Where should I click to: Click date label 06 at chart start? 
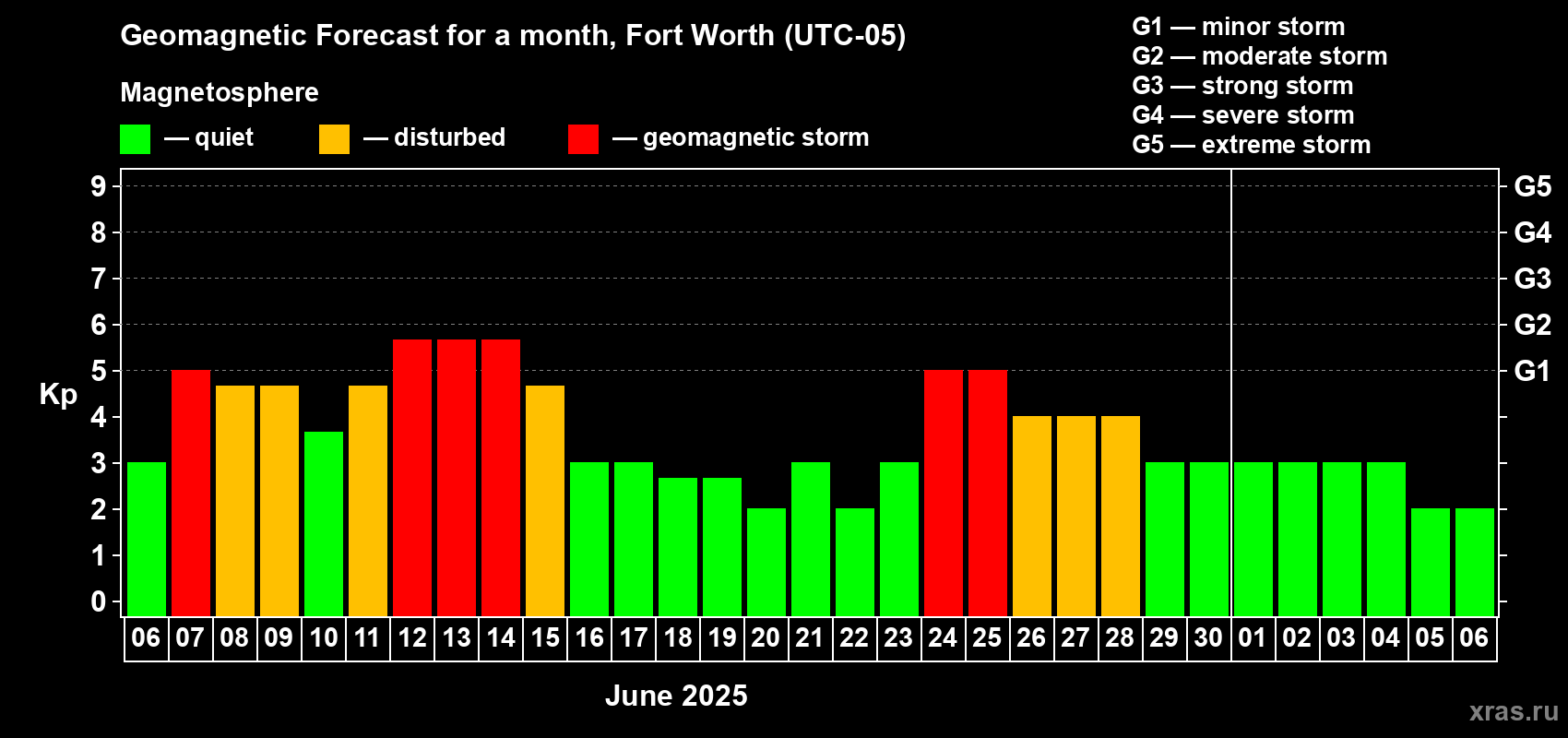tap(146, 637)
